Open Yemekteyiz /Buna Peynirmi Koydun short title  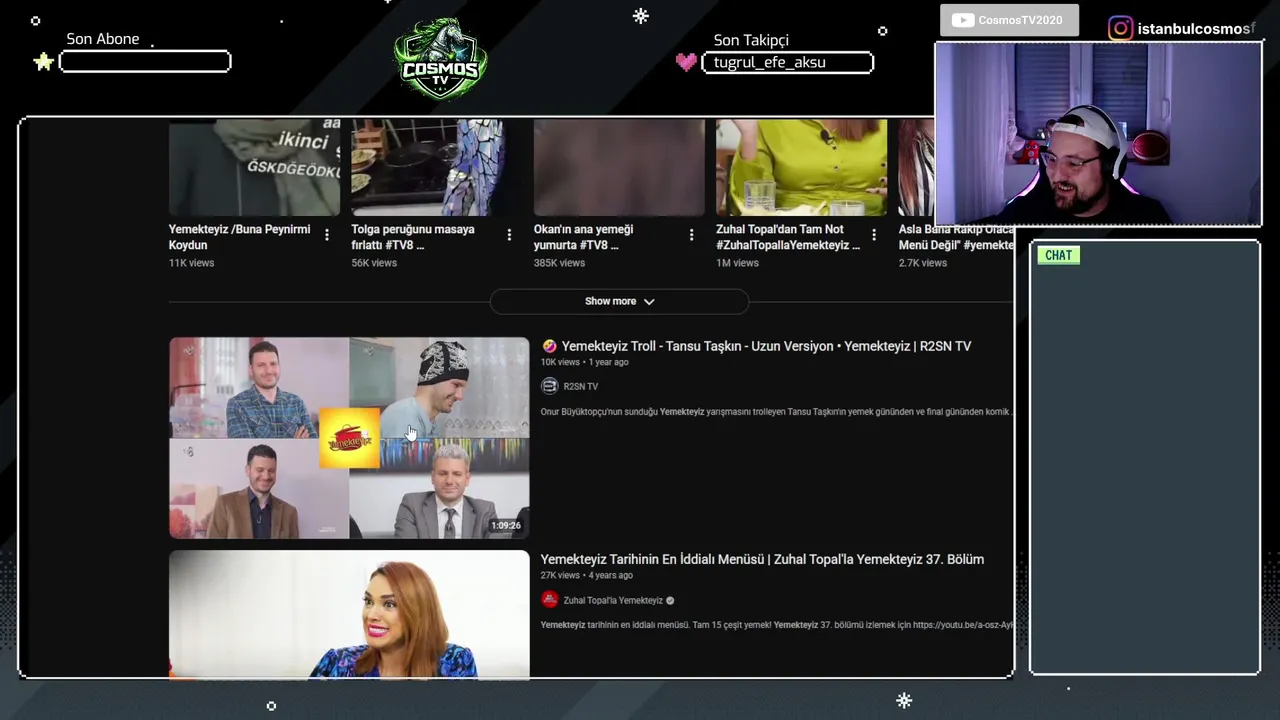(240, 237)
